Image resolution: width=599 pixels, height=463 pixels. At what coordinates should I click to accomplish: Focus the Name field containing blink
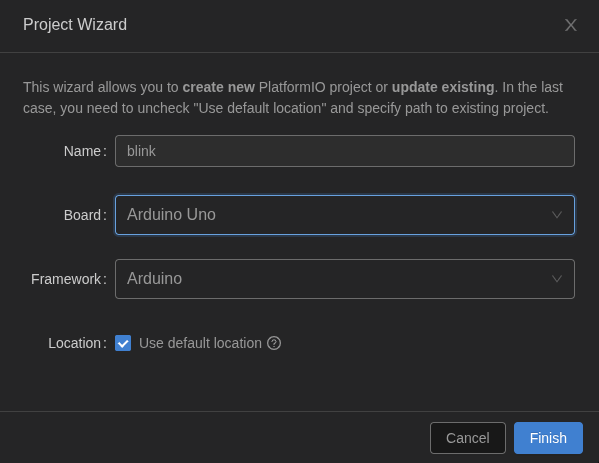pos(345,151)
